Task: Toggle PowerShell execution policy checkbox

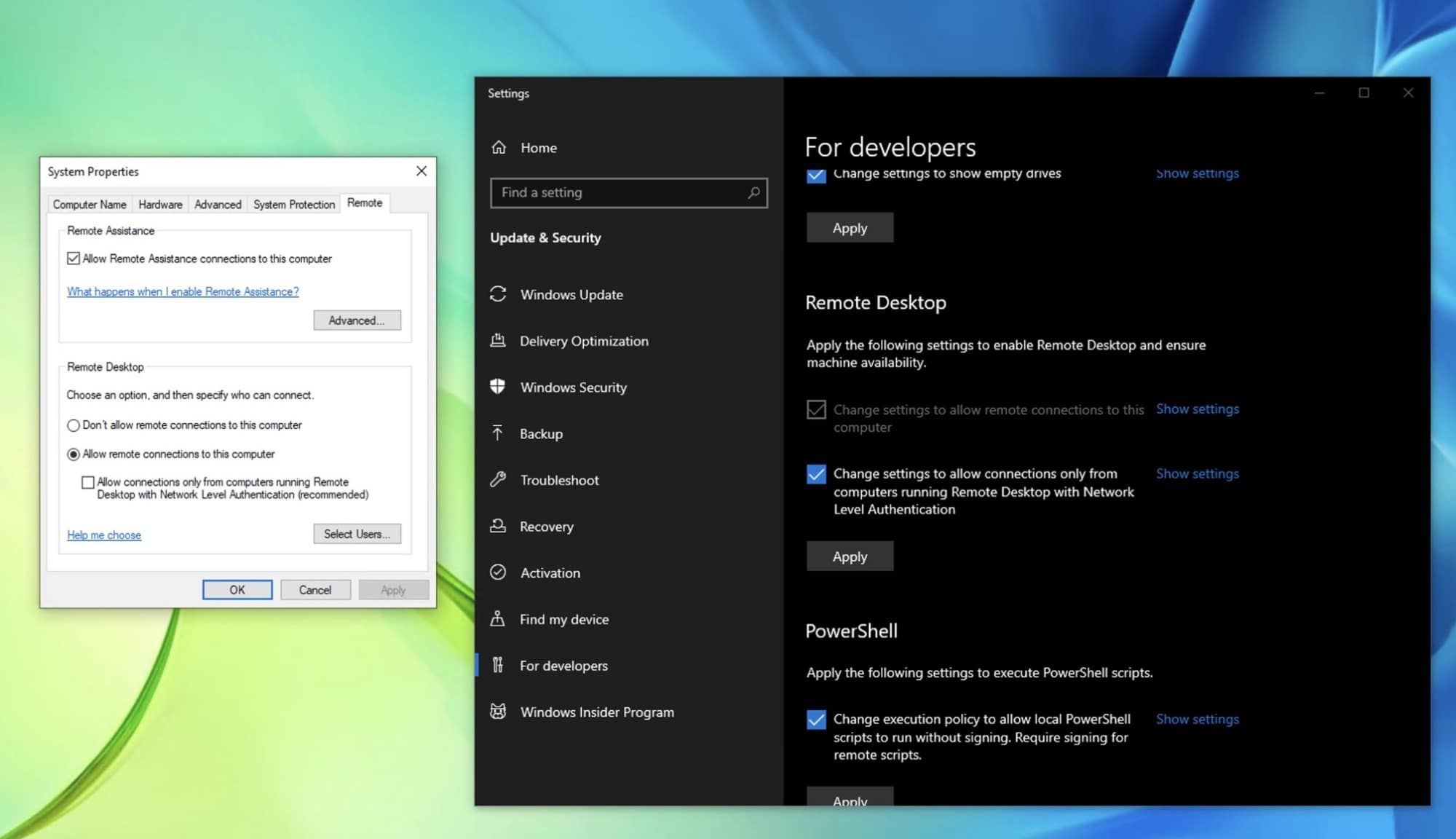Action: (816, 720)
